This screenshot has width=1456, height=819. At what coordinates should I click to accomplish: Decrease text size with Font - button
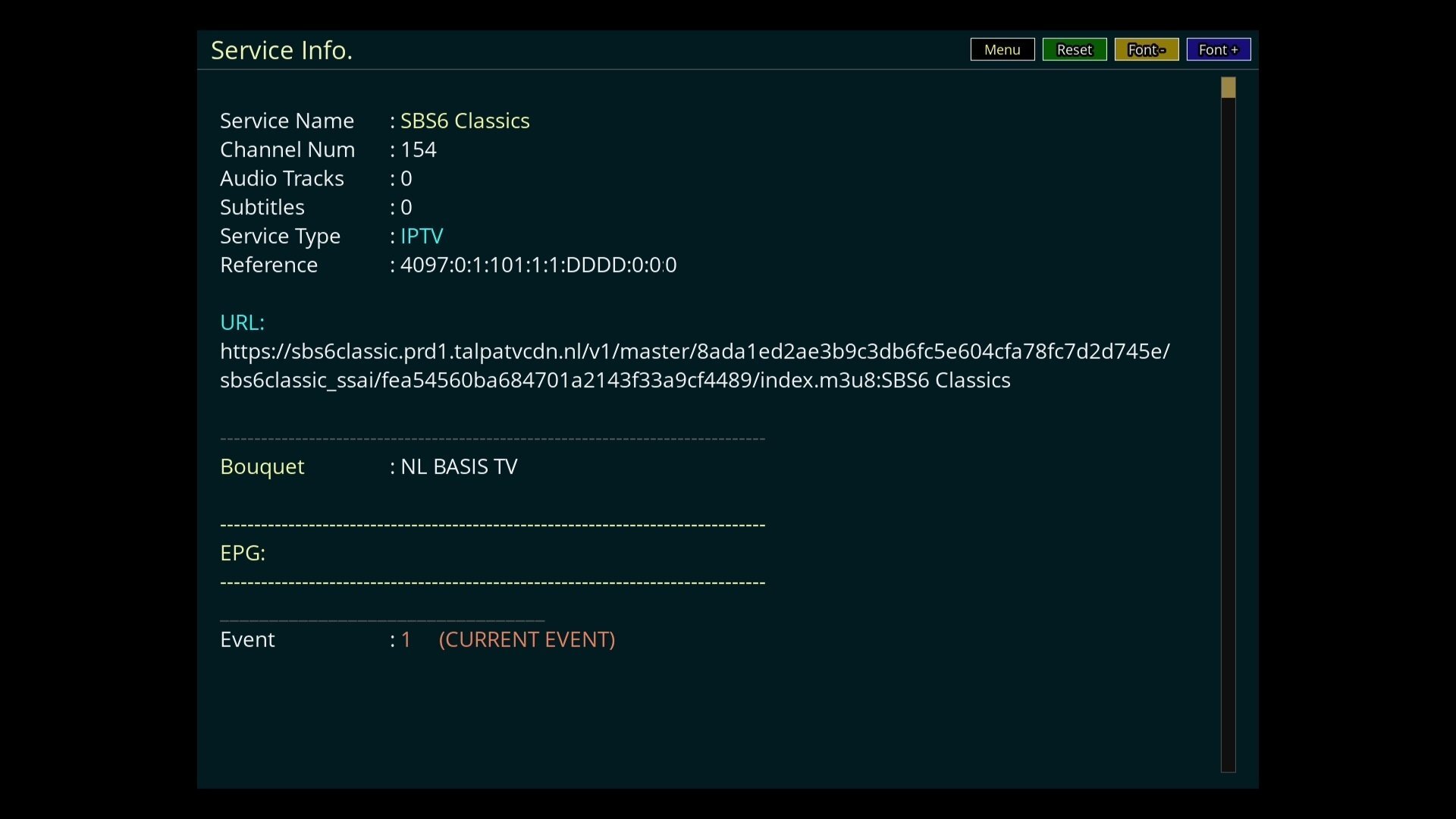point(1146,50)
